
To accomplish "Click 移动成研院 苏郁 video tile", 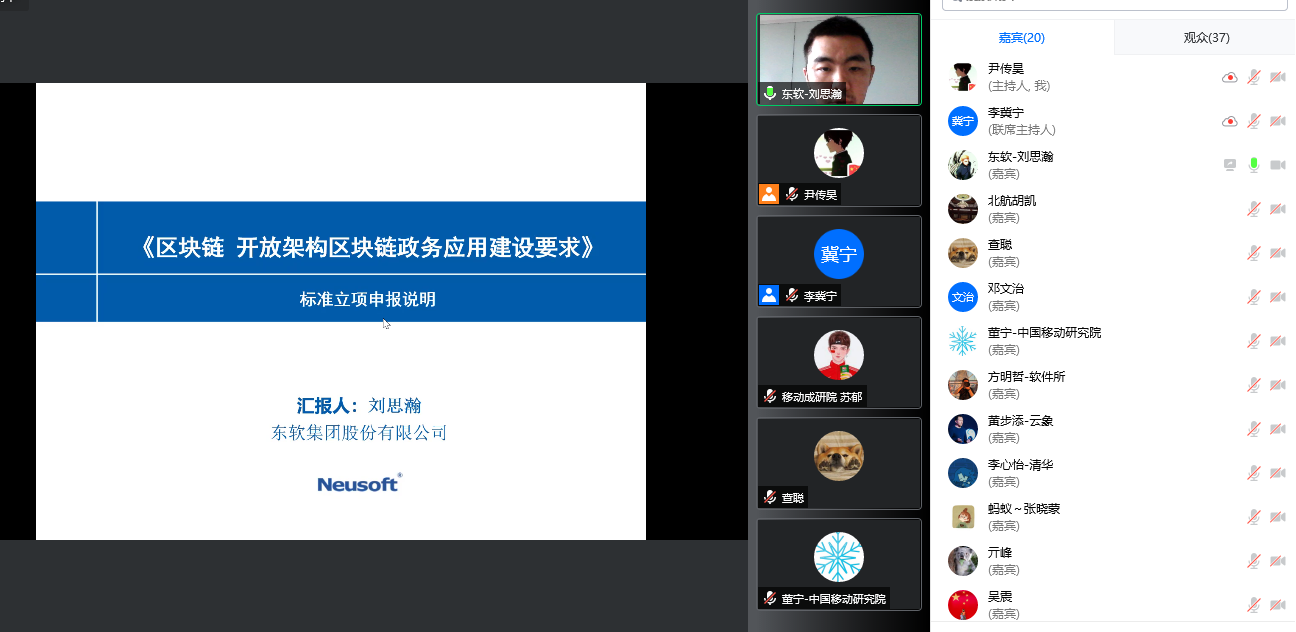I will (838, 361).
